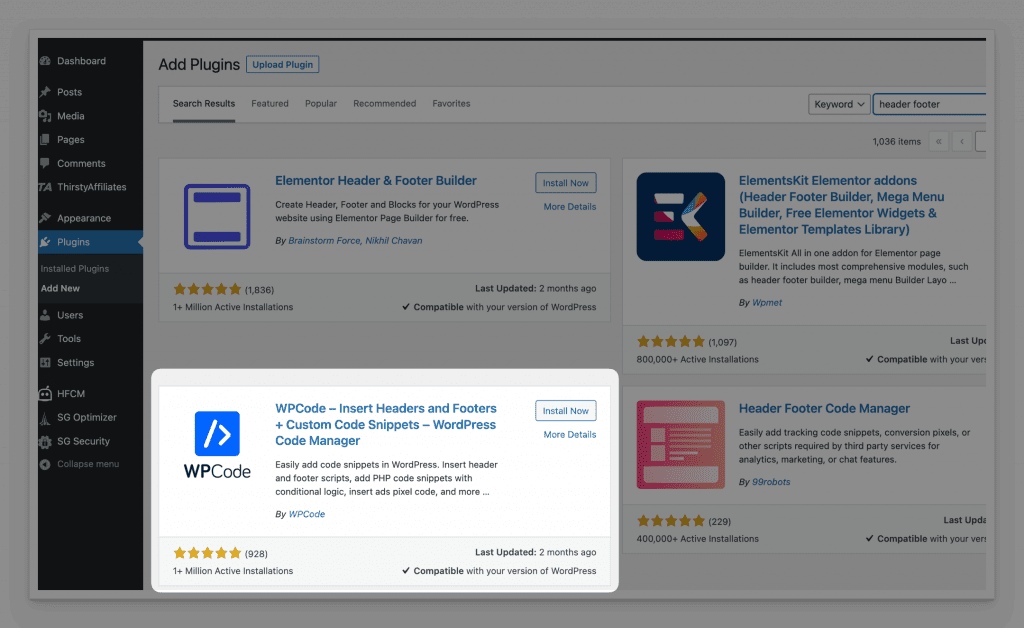Viewport: 1024px width, 628px height.
Task: Open the ElementsKit Elementor addons title link
Action: (x=841, y=205)
